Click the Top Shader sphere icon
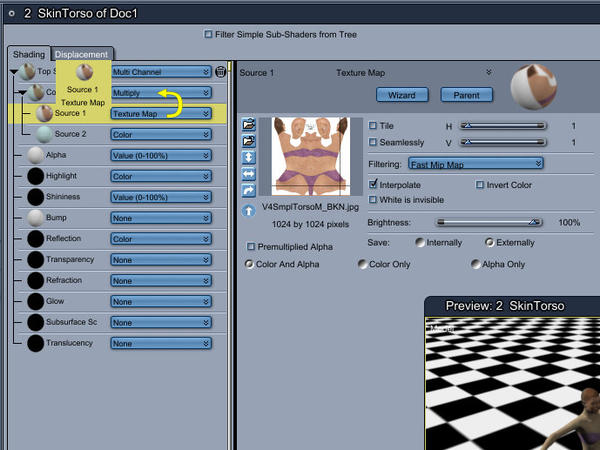The image size is (600, 450). [x=27, y=72]
